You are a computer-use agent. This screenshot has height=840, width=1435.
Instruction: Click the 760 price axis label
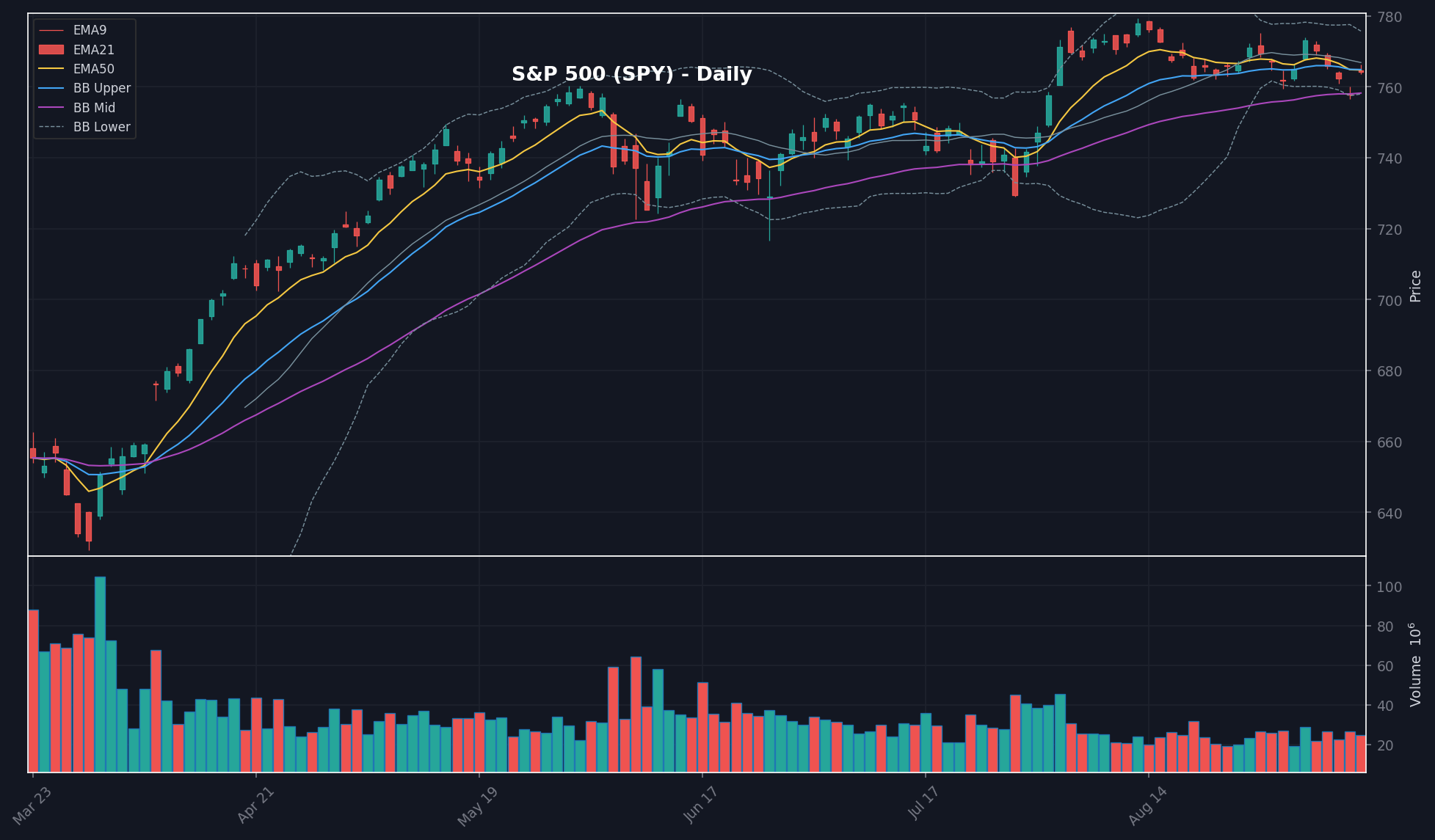pyautogui.click(x=1389, y=88)
